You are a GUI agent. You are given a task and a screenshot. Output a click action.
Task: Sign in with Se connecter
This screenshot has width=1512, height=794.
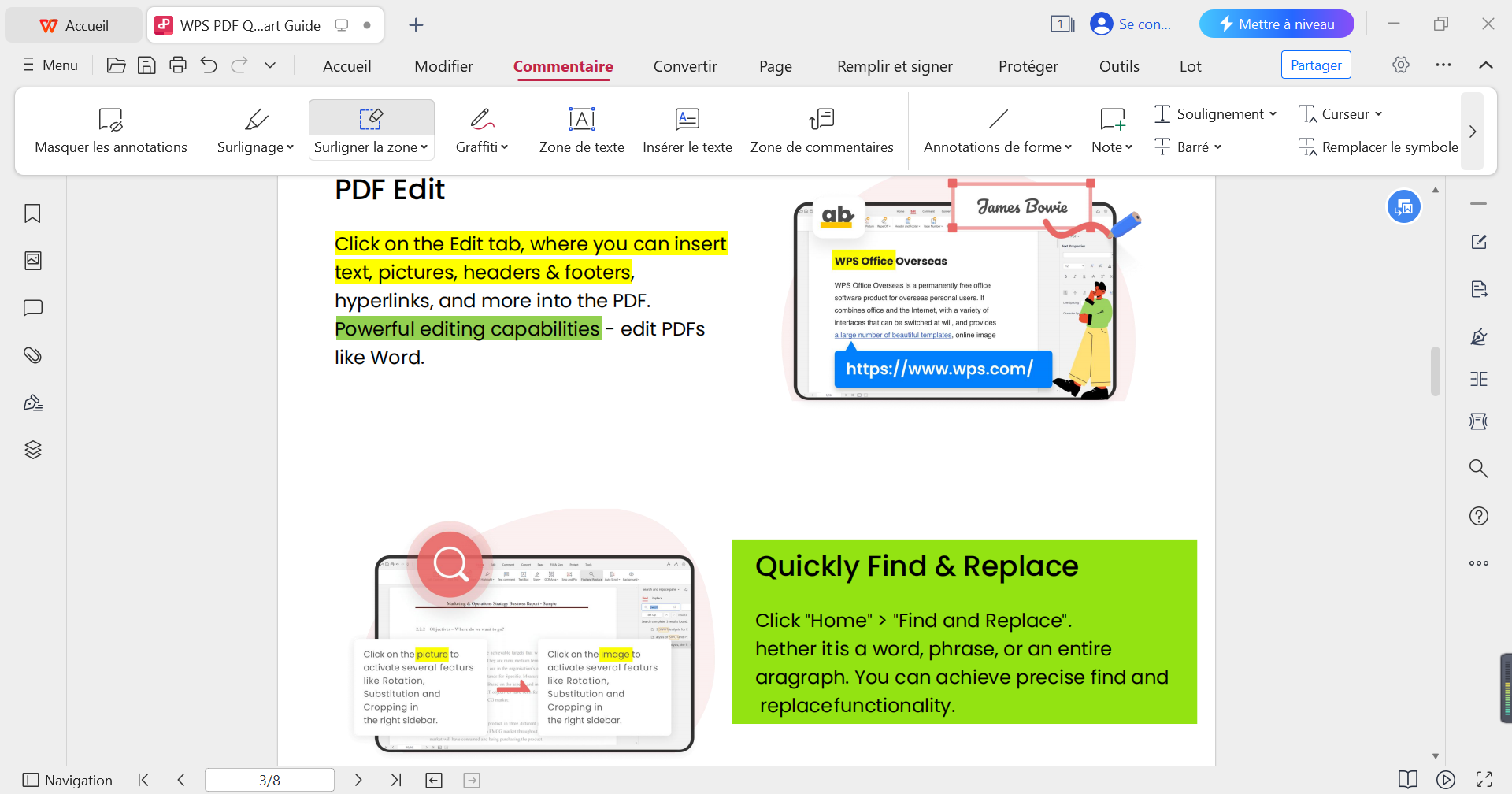pos(1131,24)
